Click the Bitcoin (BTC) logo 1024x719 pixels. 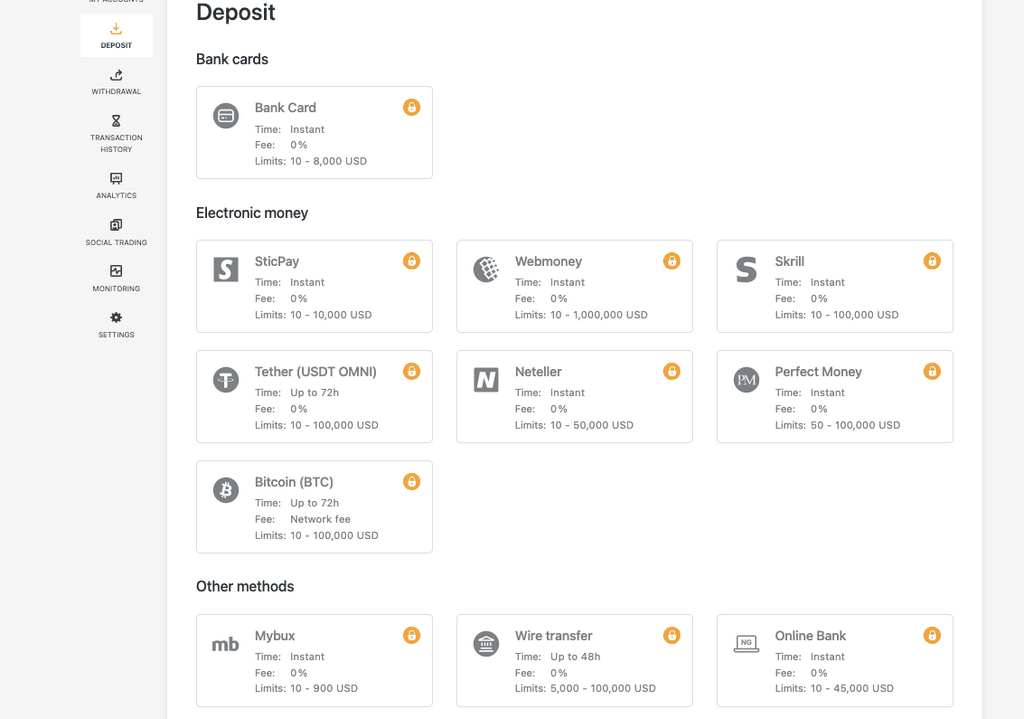(225, 490)
